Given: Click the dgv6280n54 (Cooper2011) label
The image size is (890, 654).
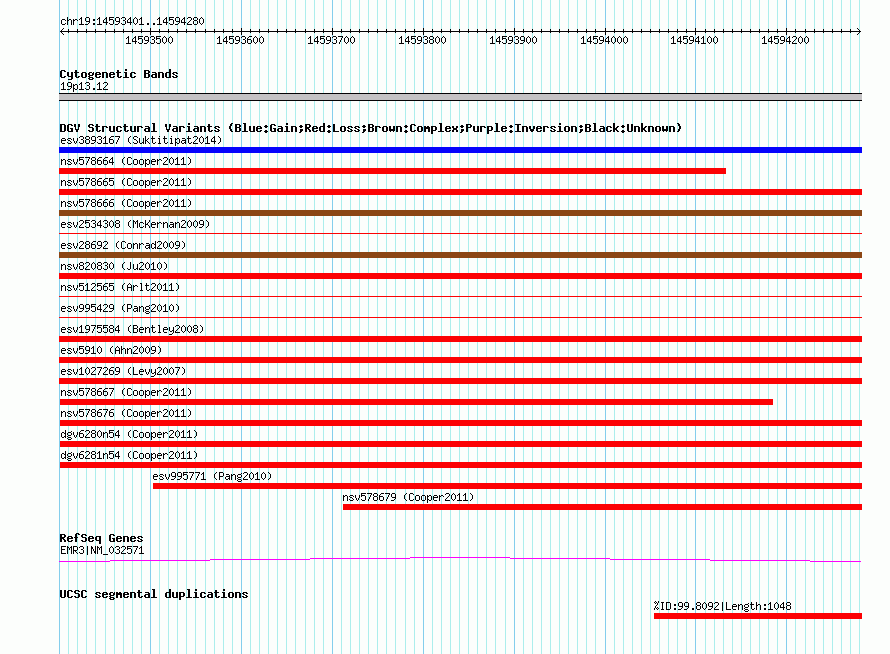Looking at the screenshot, I should [129, 434].
